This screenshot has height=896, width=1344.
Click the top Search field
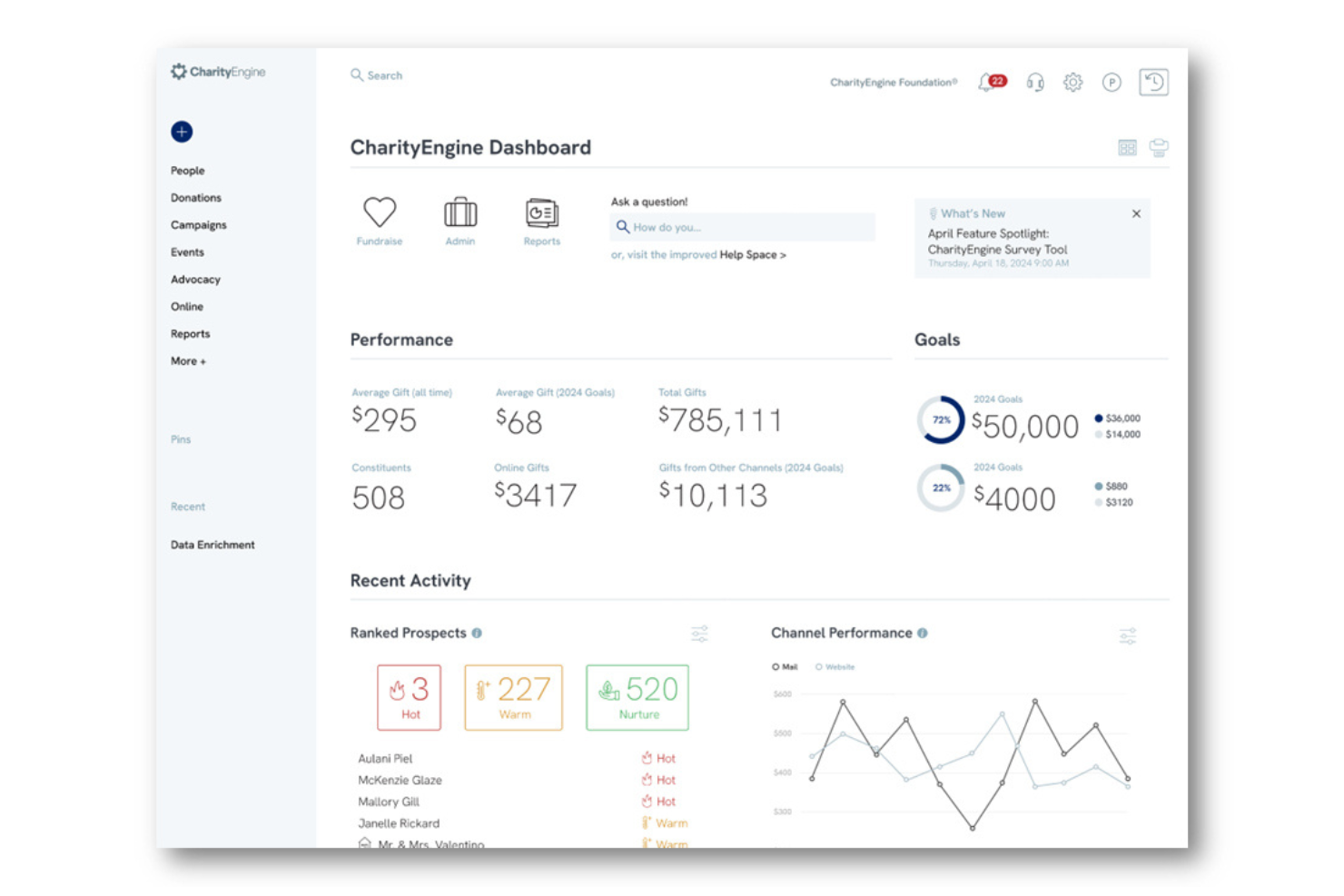point(377,75)
